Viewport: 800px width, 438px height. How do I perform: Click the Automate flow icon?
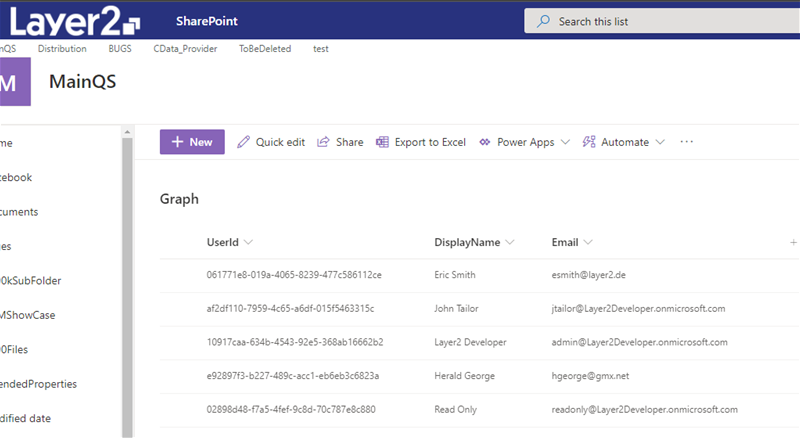click(x=589, y=142)
